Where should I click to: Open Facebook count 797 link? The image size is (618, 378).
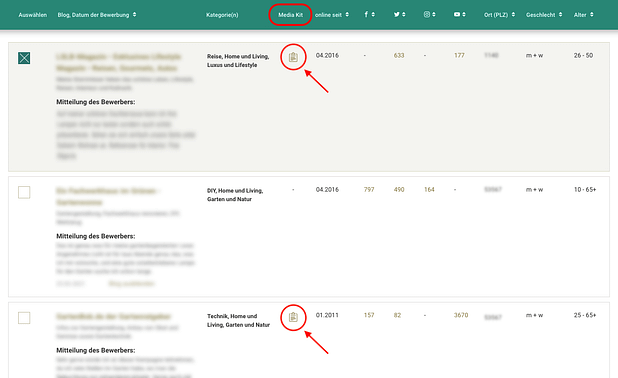pyautogui.click(x=369, y=190)
